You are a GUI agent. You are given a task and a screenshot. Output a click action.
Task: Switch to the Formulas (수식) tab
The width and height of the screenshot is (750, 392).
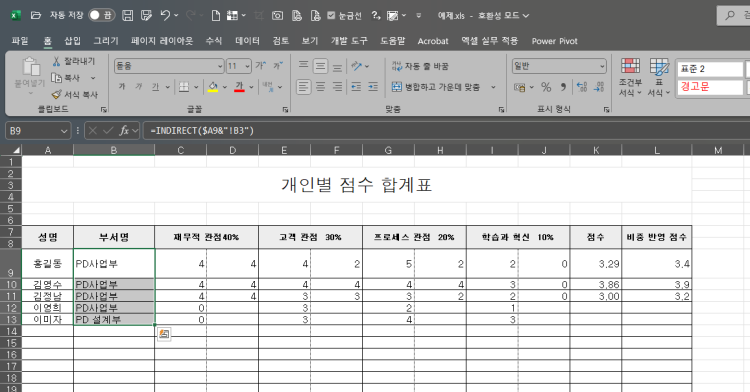tap(213, 41)
